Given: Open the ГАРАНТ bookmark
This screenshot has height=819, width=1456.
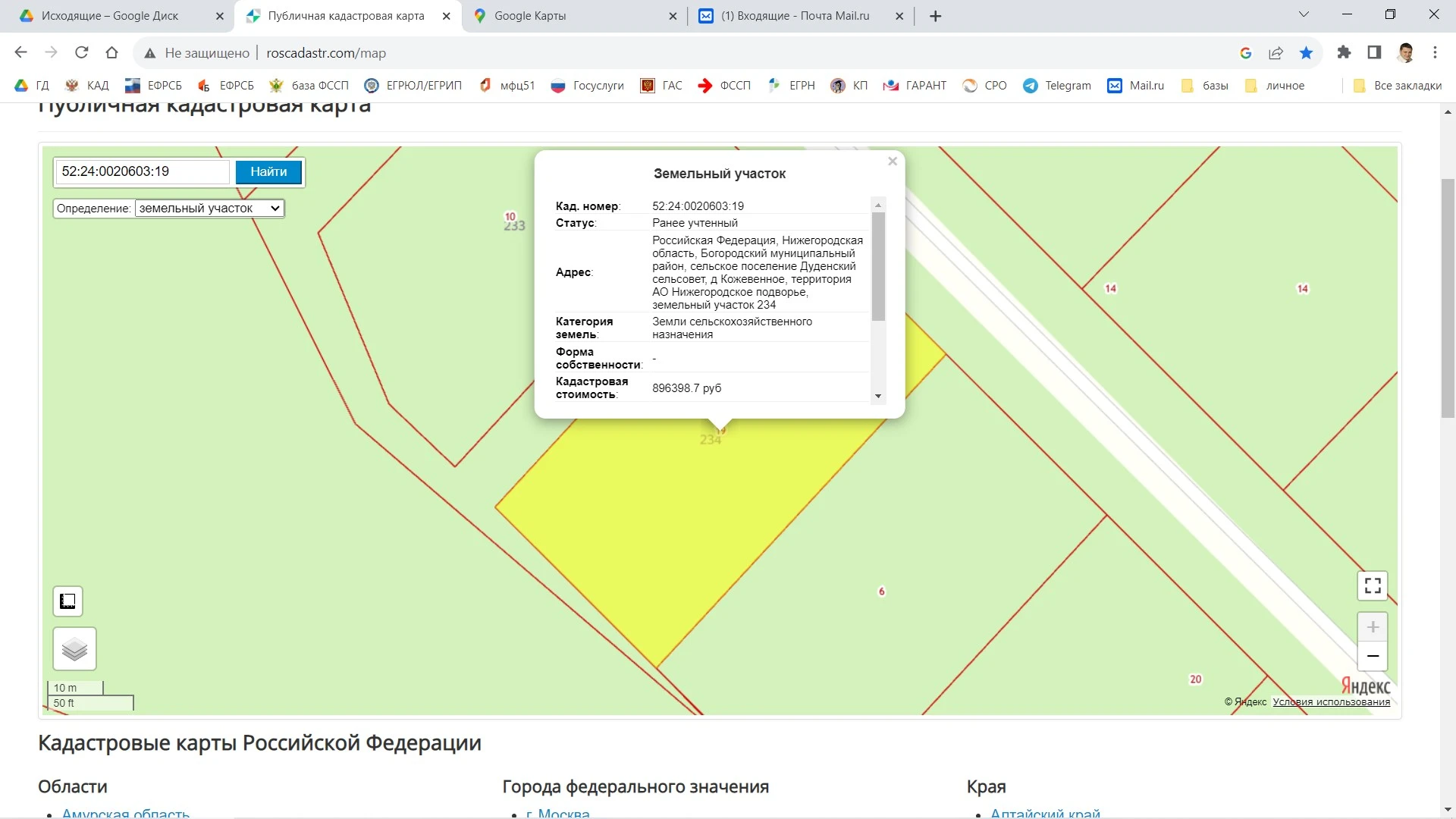Looking at the screenshot, I should tap(915, 86).
